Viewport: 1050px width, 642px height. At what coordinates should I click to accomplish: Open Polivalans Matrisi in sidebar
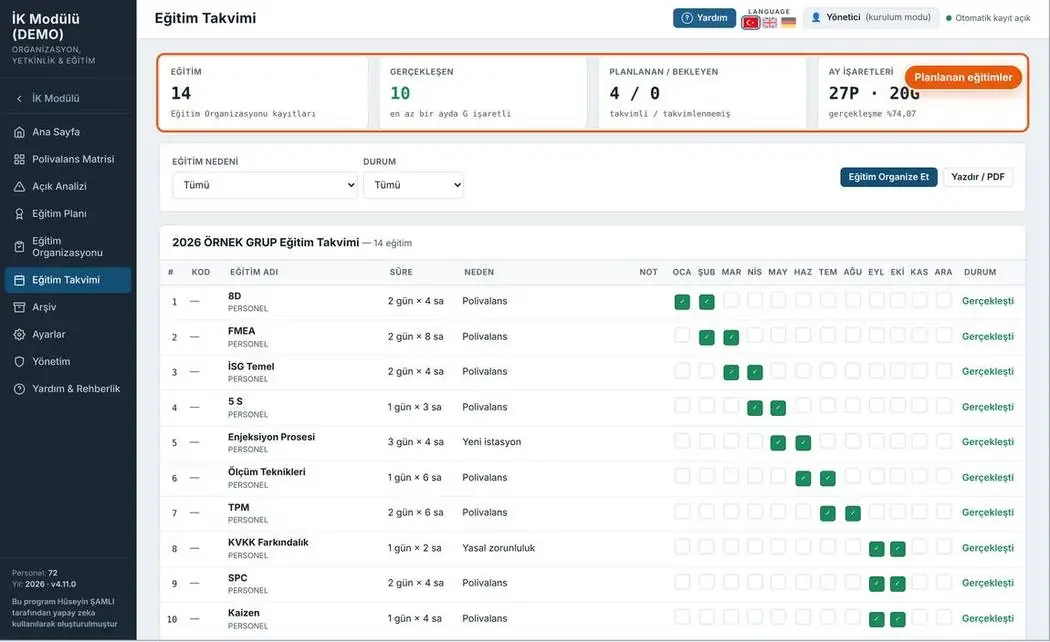pyautogui.click(x=68, y=159)
